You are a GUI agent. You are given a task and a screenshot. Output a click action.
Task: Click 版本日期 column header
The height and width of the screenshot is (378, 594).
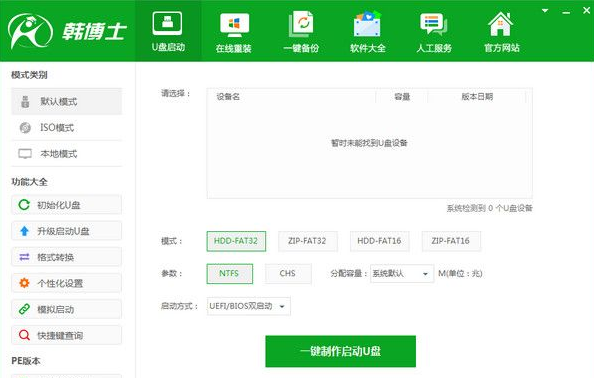click(x=477, y=97)
